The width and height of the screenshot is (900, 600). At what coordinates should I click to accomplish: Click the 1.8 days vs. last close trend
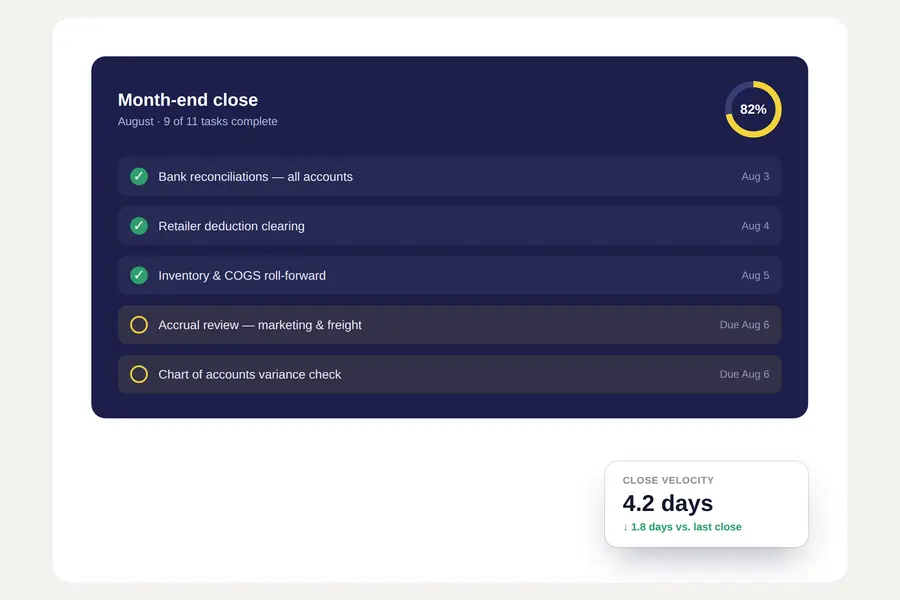pyautogui.click(x=682, y=527)
